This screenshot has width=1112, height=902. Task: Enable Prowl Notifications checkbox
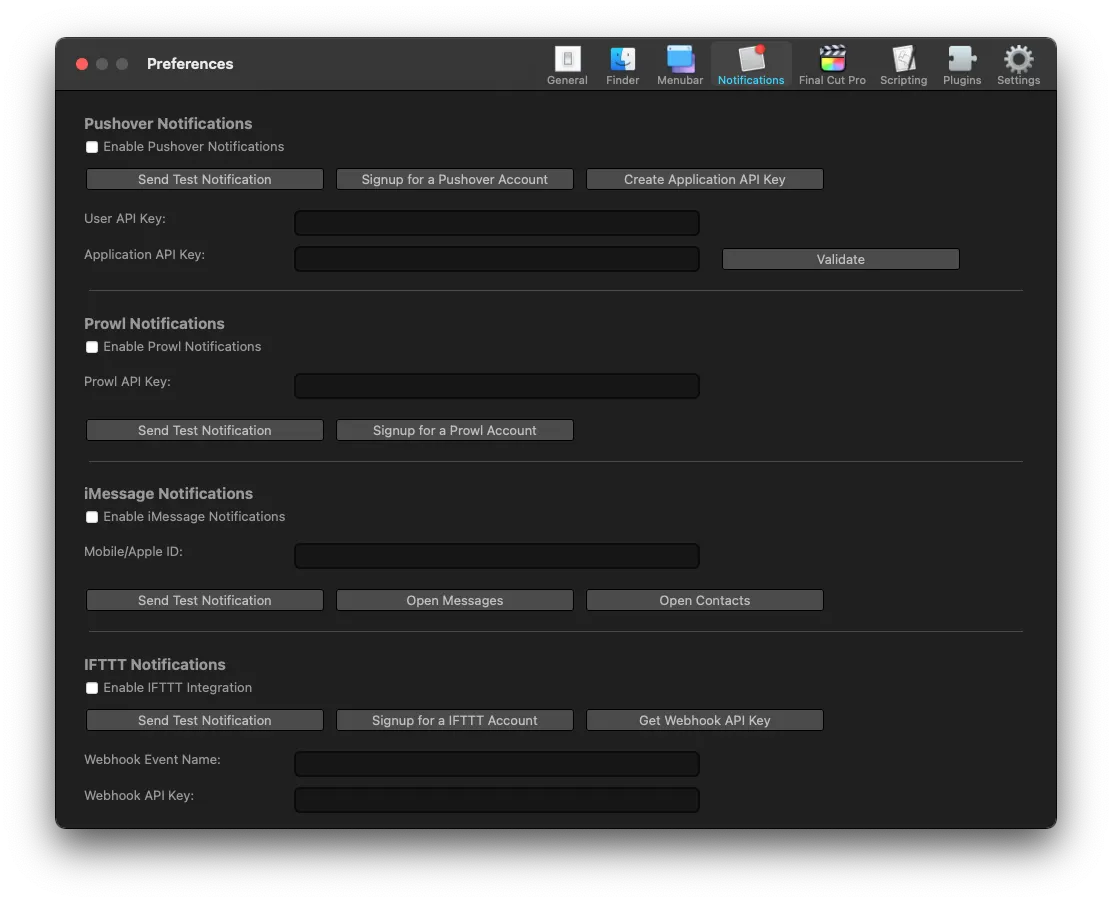92,347
